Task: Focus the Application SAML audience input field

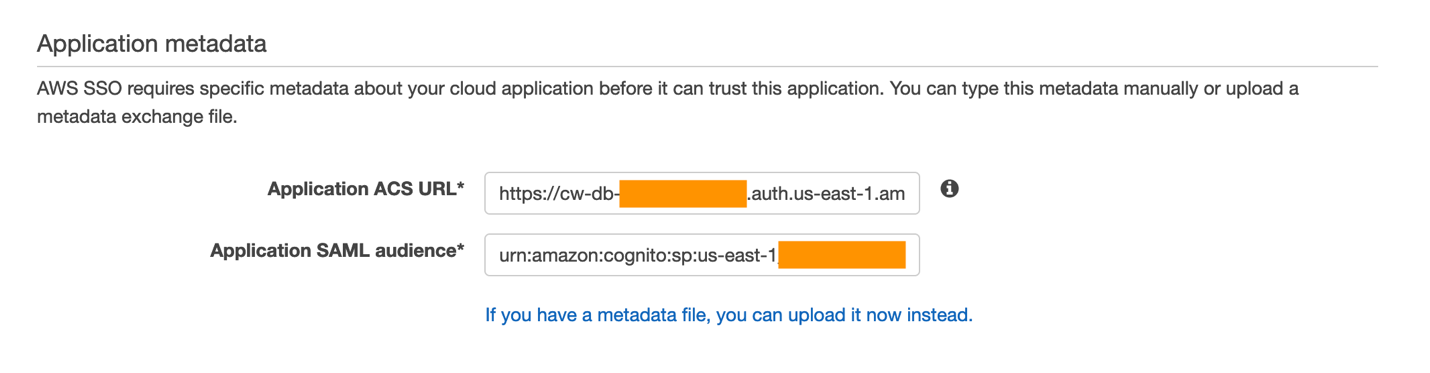Action: coord(702,255)
